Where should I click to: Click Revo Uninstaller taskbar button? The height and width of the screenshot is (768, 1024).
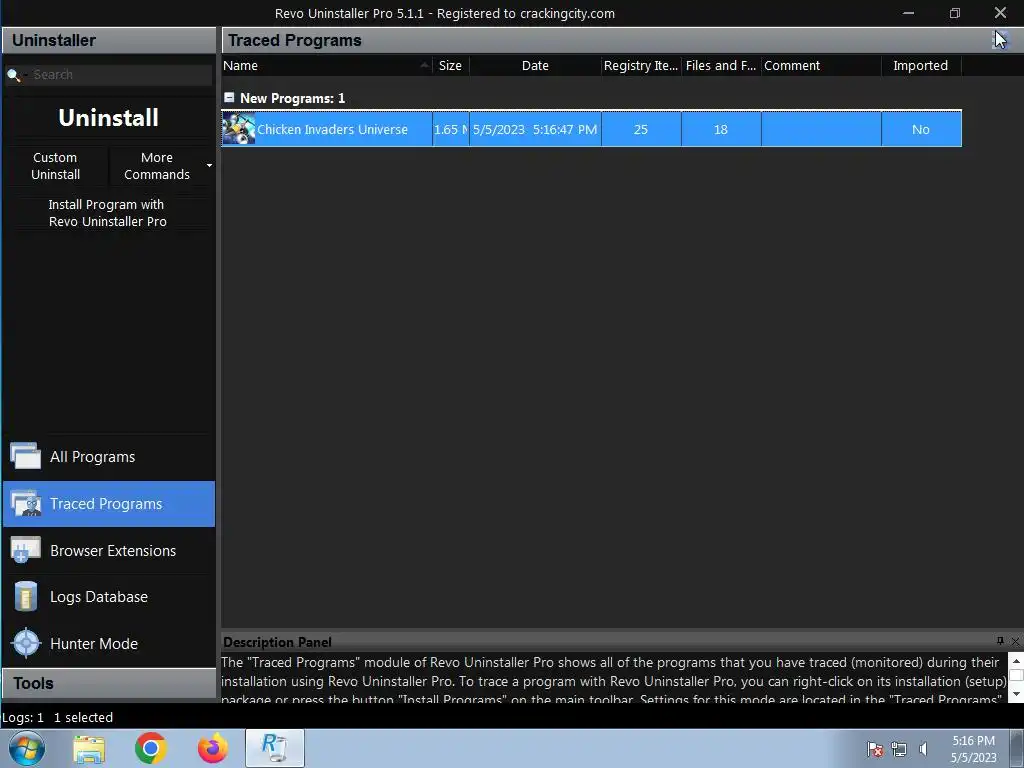(275, 748)
